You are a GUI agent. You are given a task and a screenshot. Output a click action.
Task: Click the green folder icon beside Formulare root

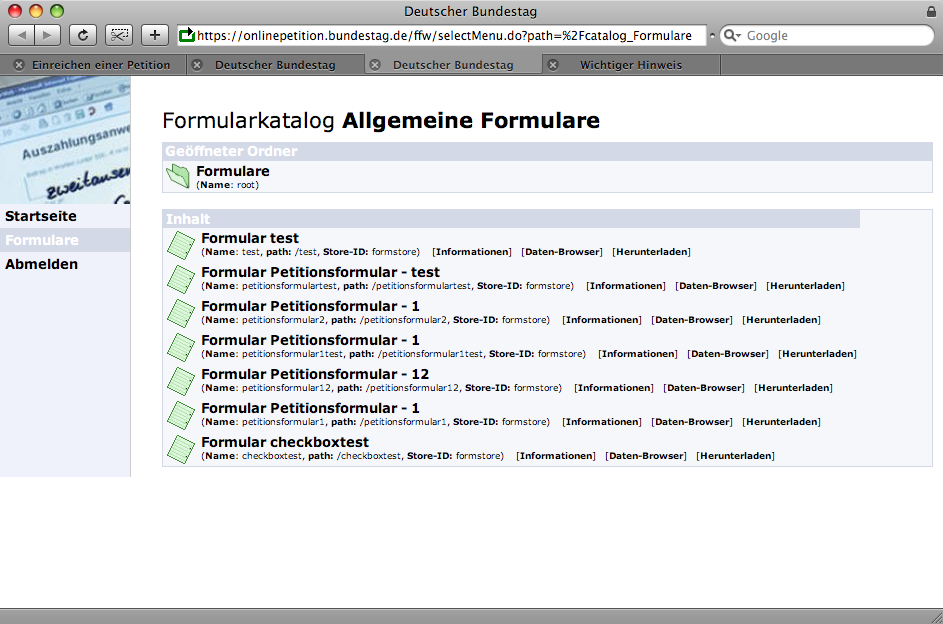click(178, 177)
